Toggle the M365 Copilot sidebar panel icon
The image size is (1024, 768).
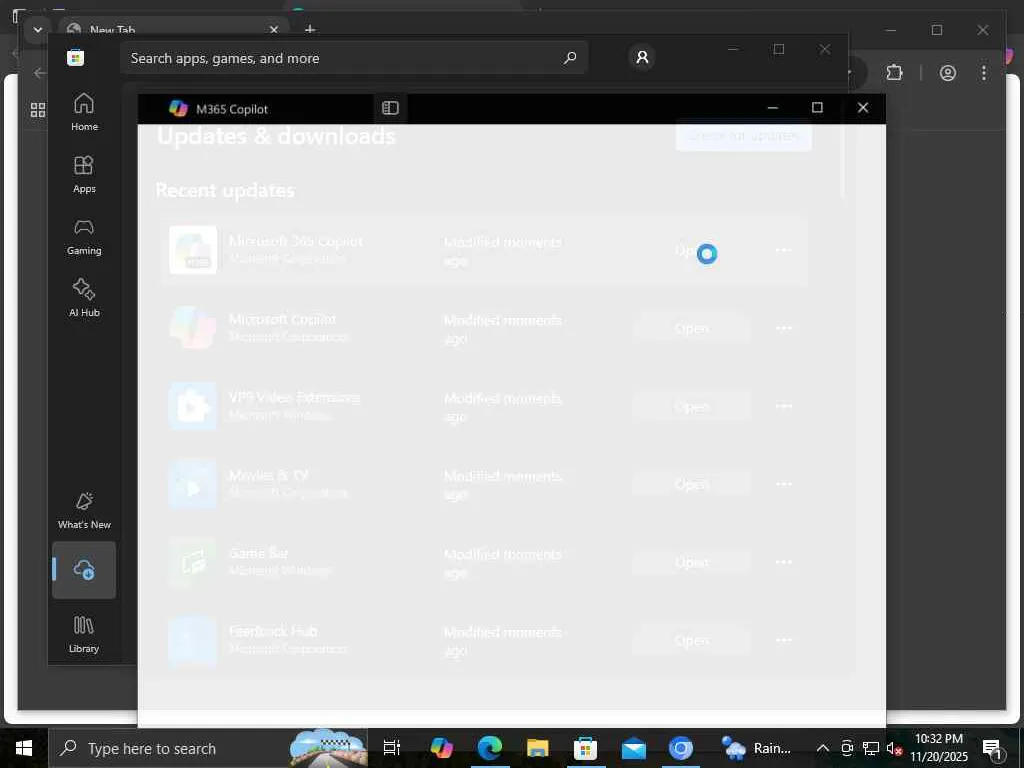390,108
